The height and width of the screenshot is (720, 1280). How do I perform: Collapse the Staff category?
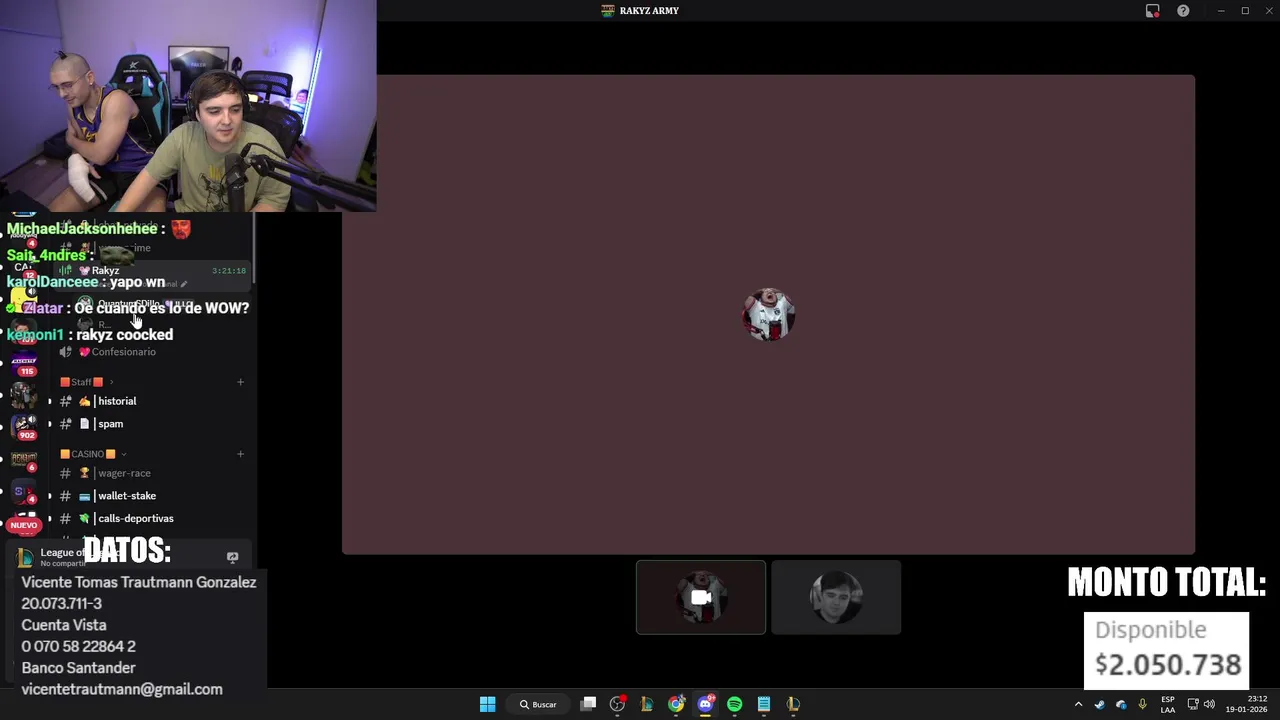coord(85,382)
